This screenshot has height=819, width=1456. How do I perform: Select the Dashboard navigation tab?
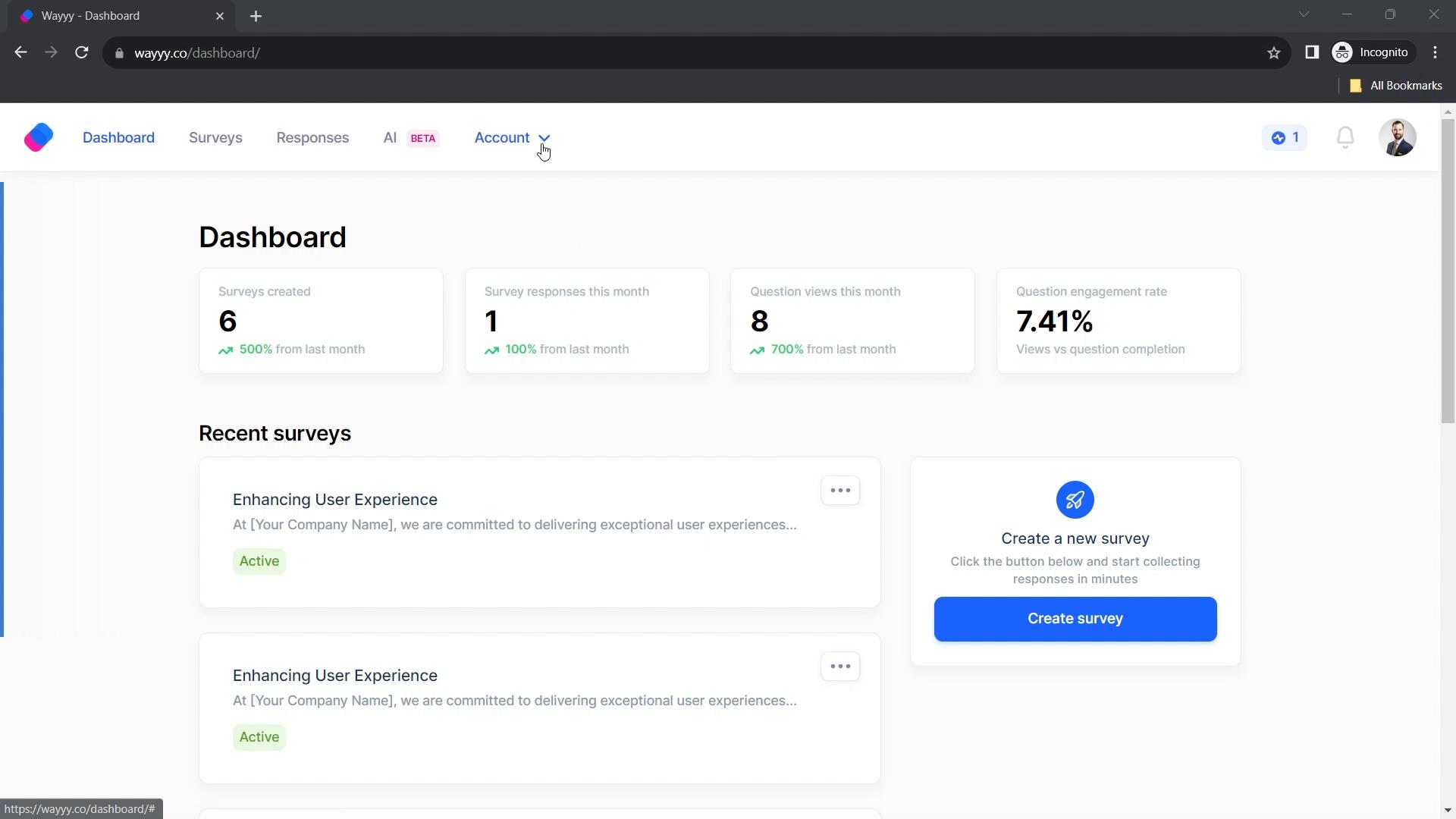point(119,137)
